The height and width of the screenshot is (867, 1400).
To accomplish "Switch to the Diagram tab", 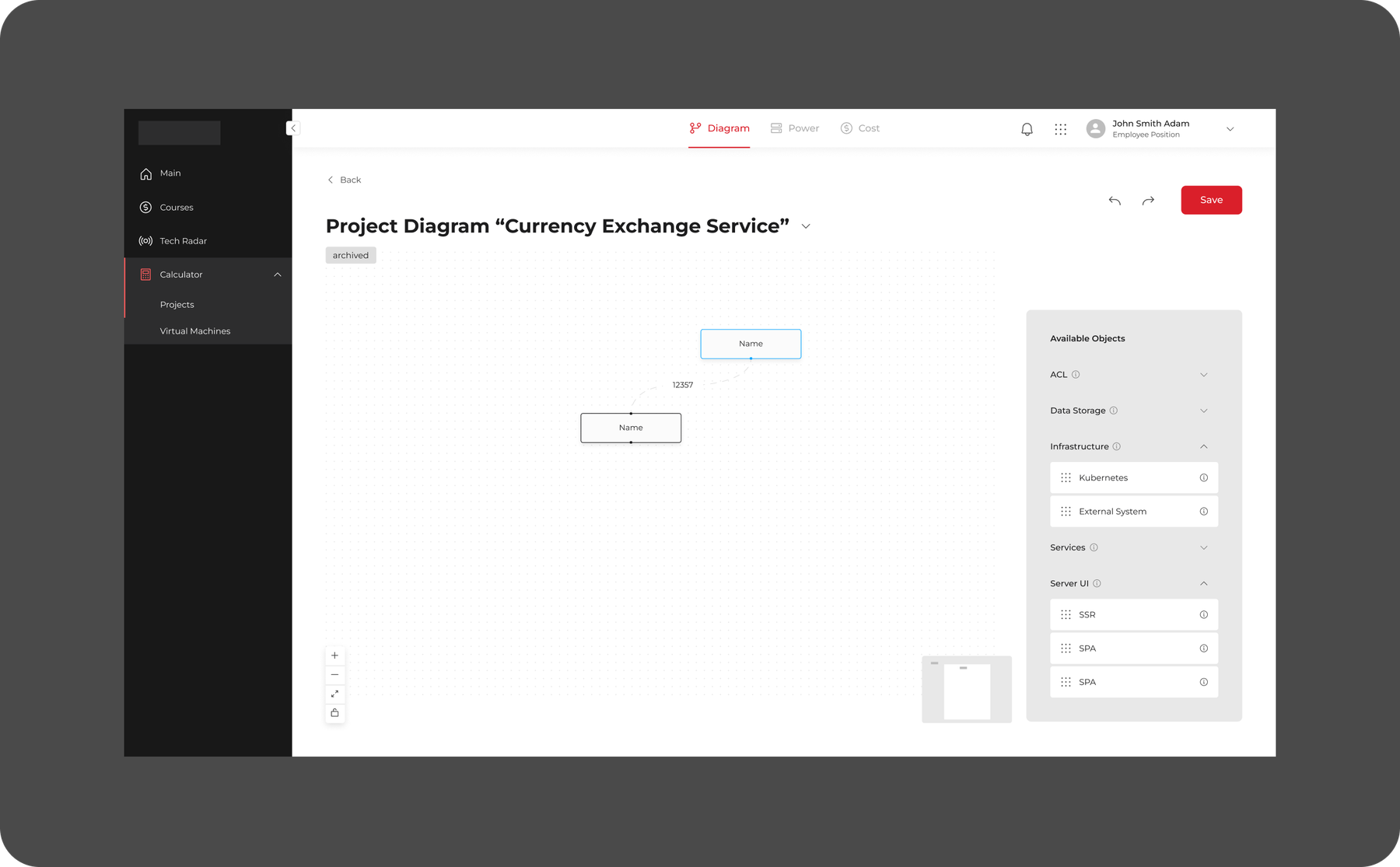I will click(x=719, y=128).
